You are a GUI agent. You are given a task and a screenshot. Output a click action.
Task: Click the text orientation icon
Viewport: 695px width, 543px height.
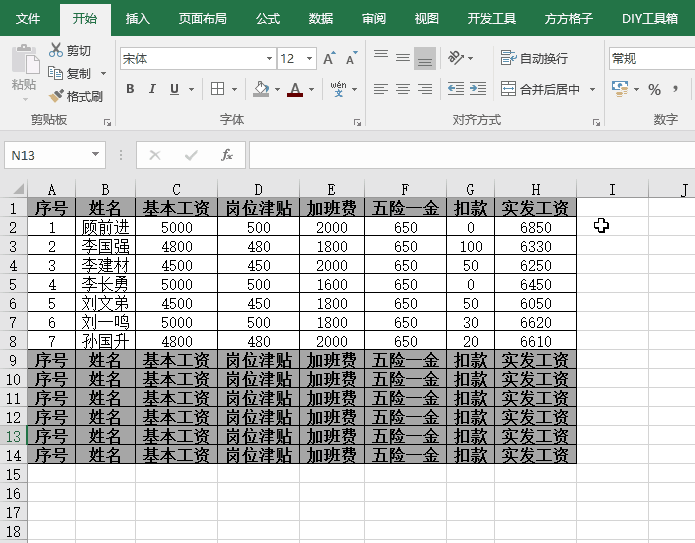pyautogui.click(x=456, y=58)
